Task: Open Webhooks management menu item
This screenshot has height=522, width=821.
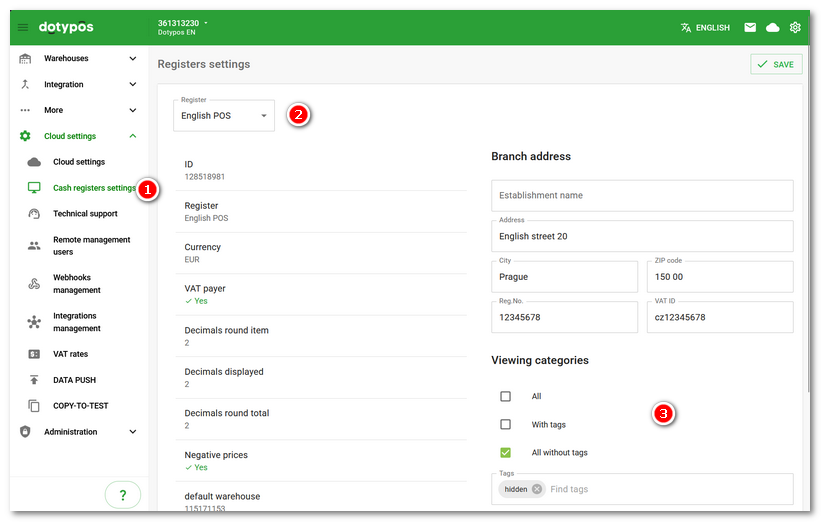Action: [x=79, y=284]
